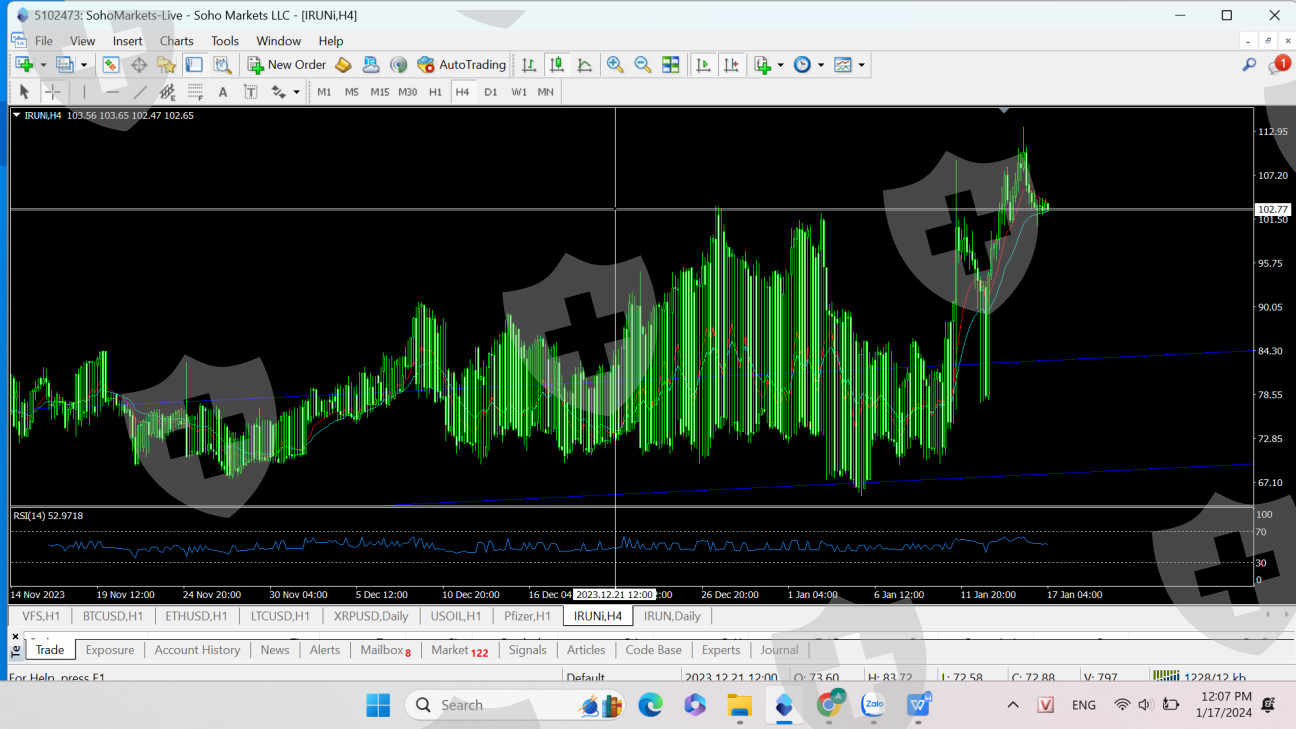Screen dimensions: 1296x729
Task: Switch chart to bar chart mode
Action: 529,65
